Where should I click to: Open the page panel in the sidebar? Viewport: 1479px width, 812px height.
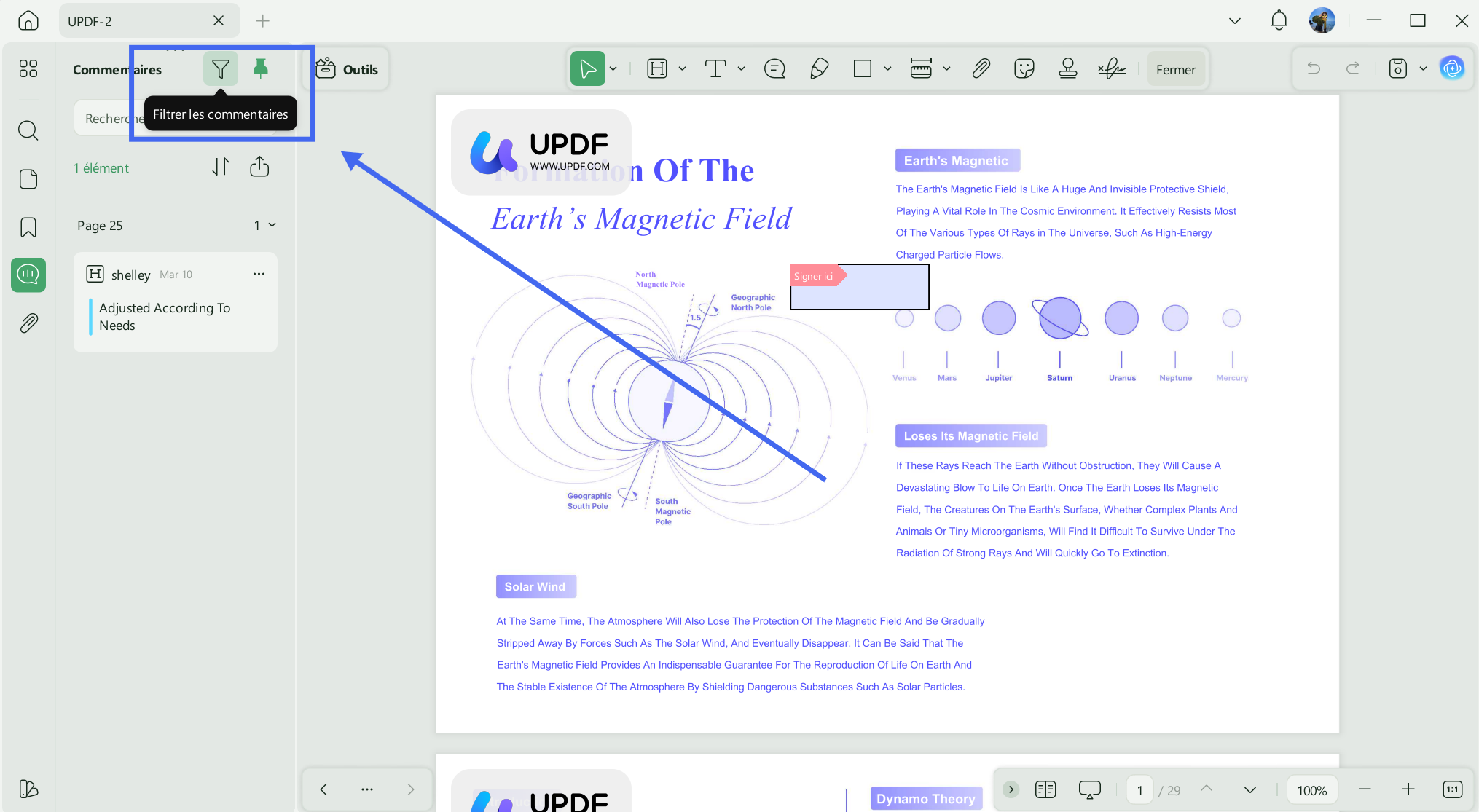coord(28,179)
